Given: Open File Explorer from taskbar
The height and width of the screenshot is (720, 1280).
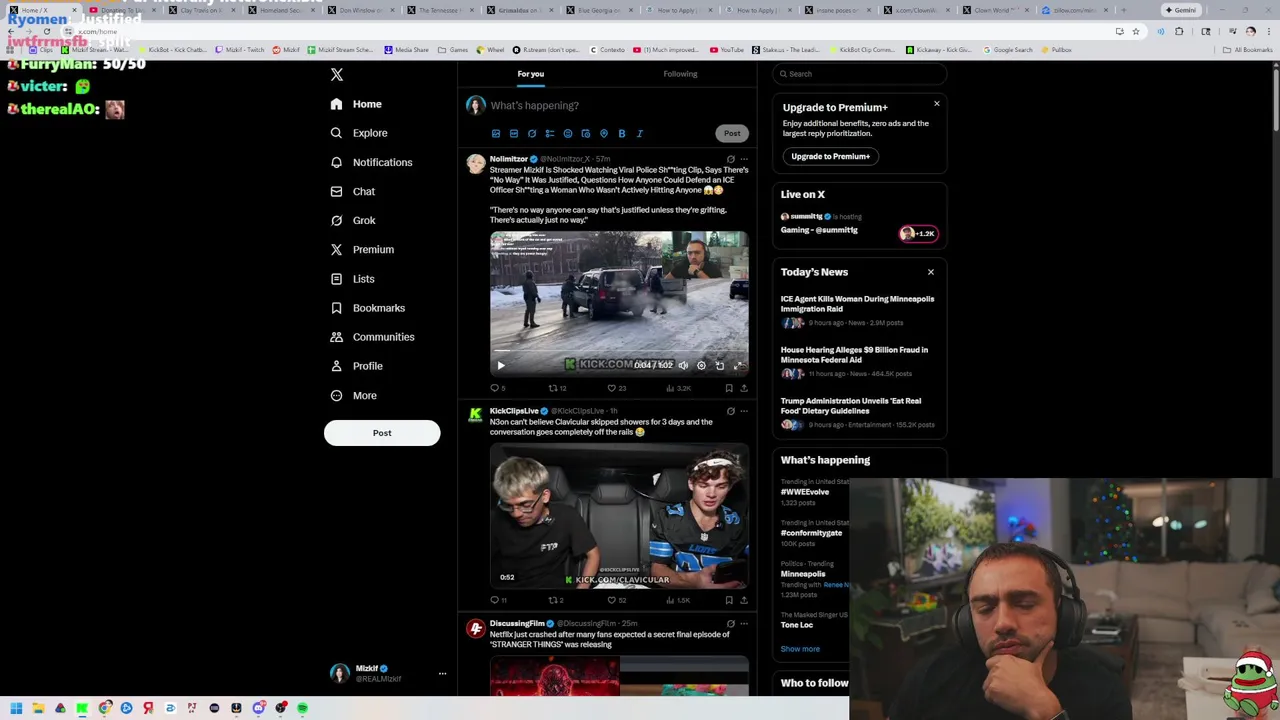Looking at the screenshot, I should point(38,708).
